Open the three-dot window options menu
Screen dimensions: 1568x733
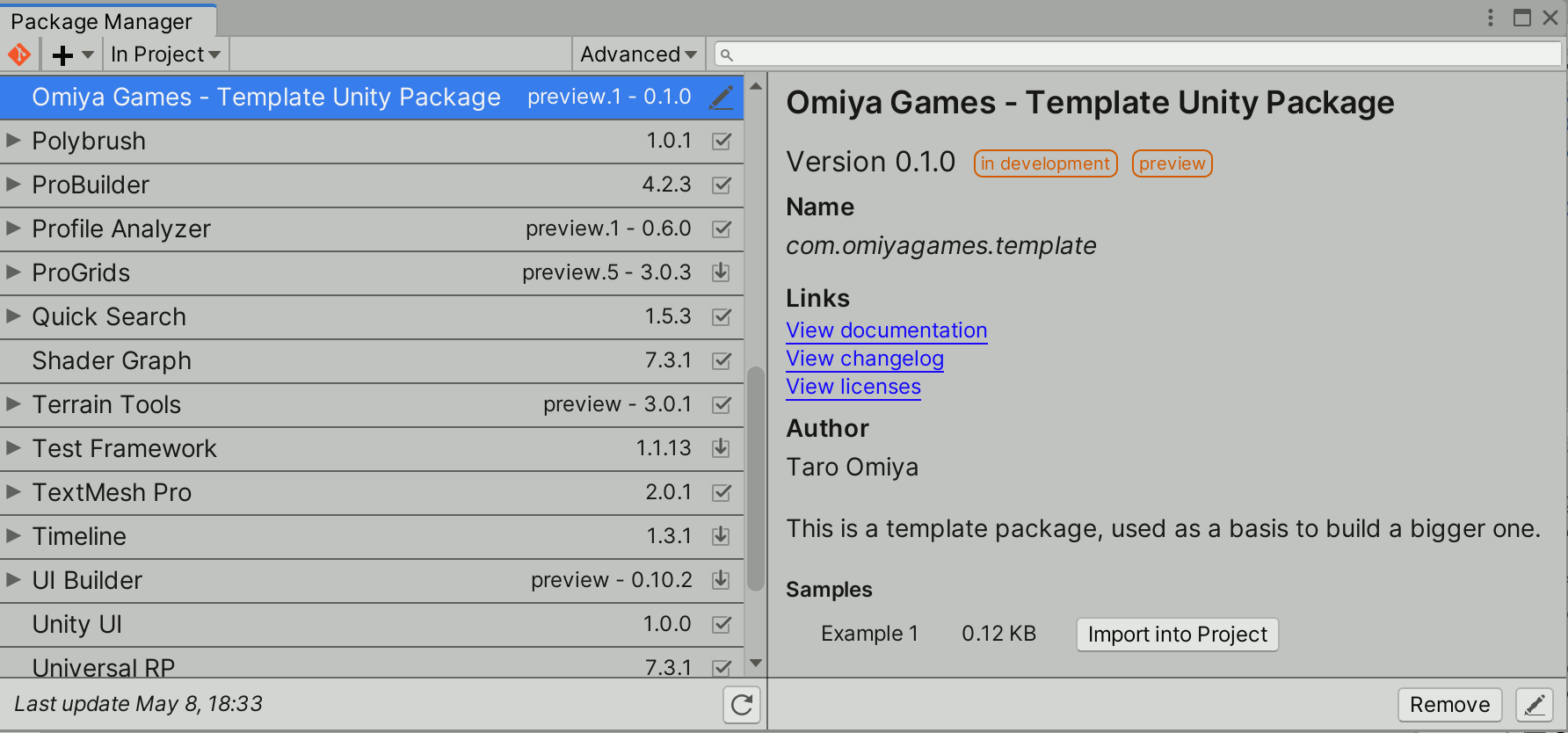[1491, 18]
